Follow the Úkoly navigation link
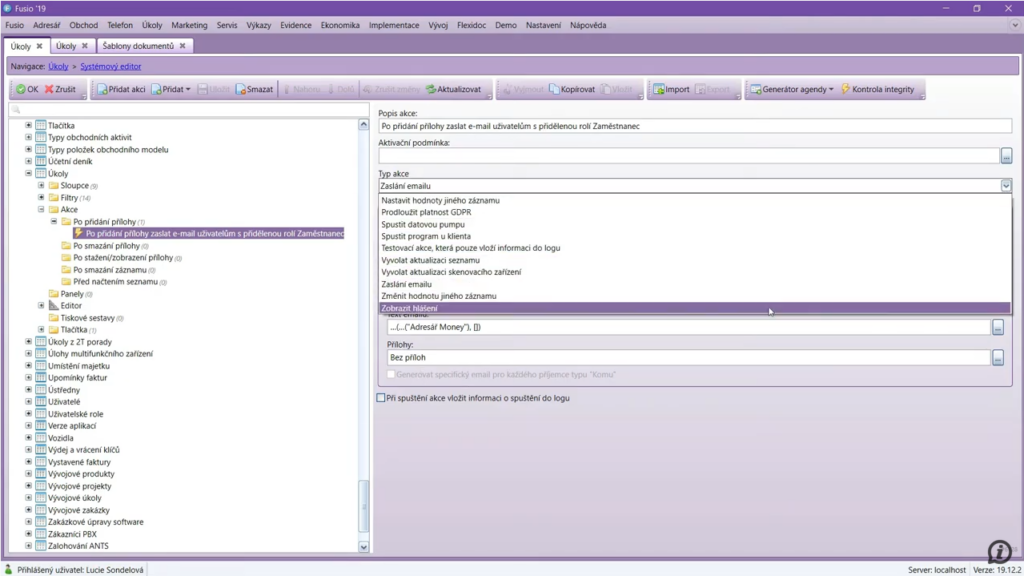The height and width of the screenshot is (576, 1024). coord(58,66)
